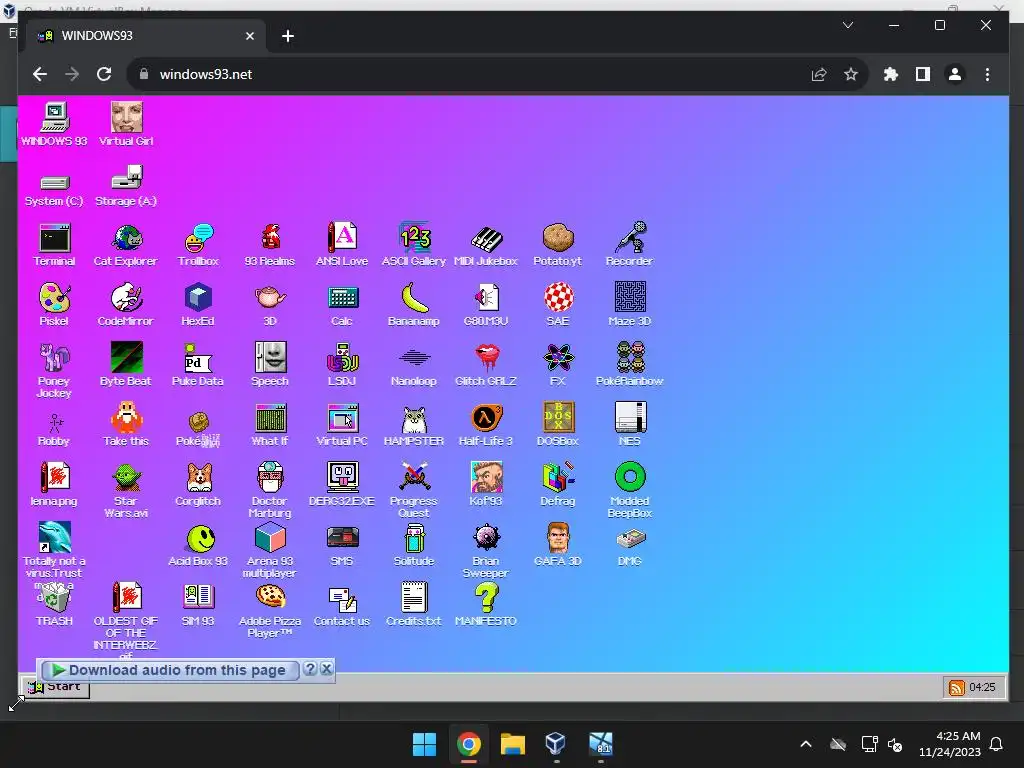This screenshot has height=768, width=1024.
Task: Launch Doctor Marburg icon
Action: tap(270, 490)
